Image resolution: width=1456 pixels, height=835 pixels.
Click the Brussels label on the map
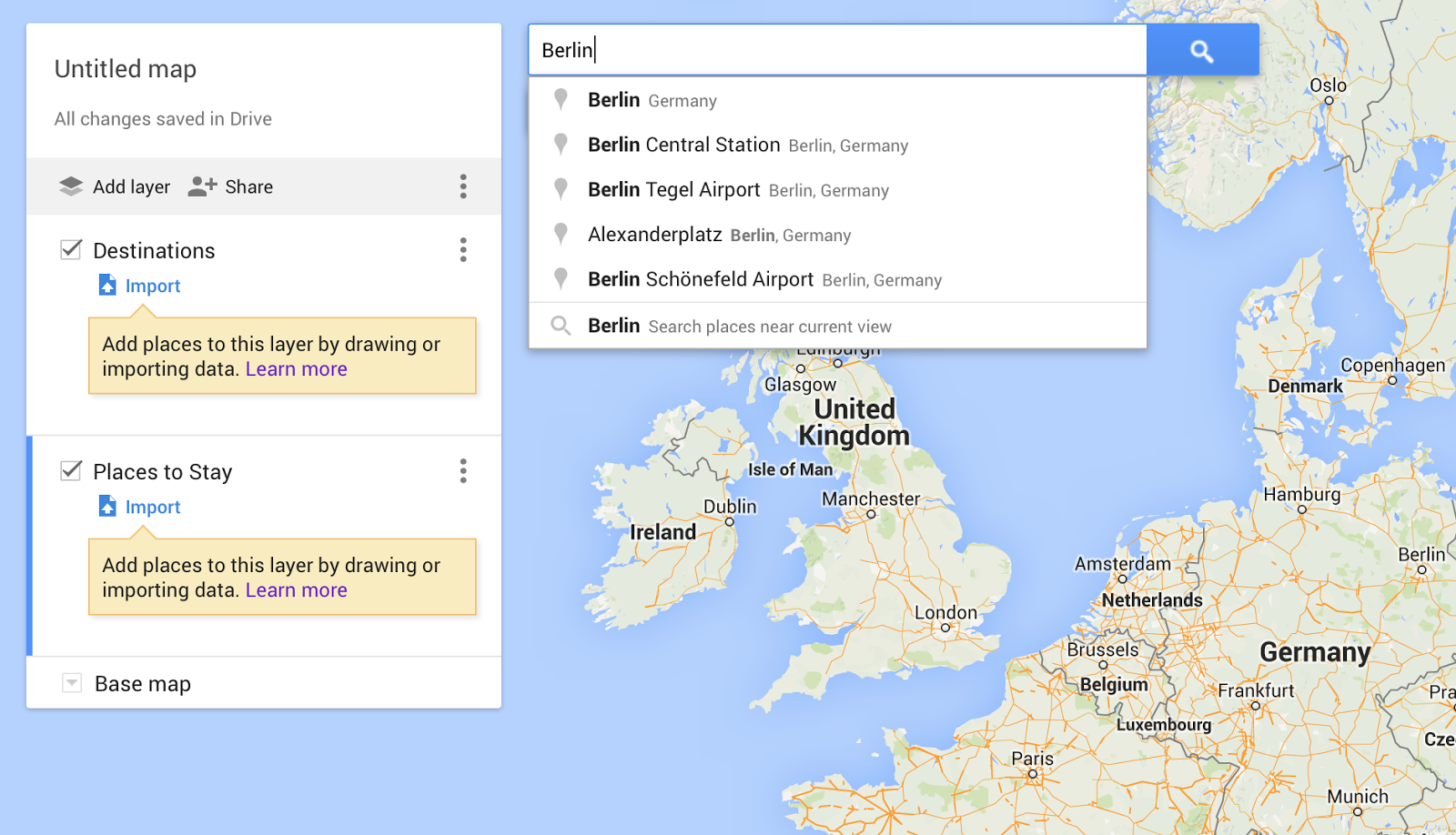1103,649
